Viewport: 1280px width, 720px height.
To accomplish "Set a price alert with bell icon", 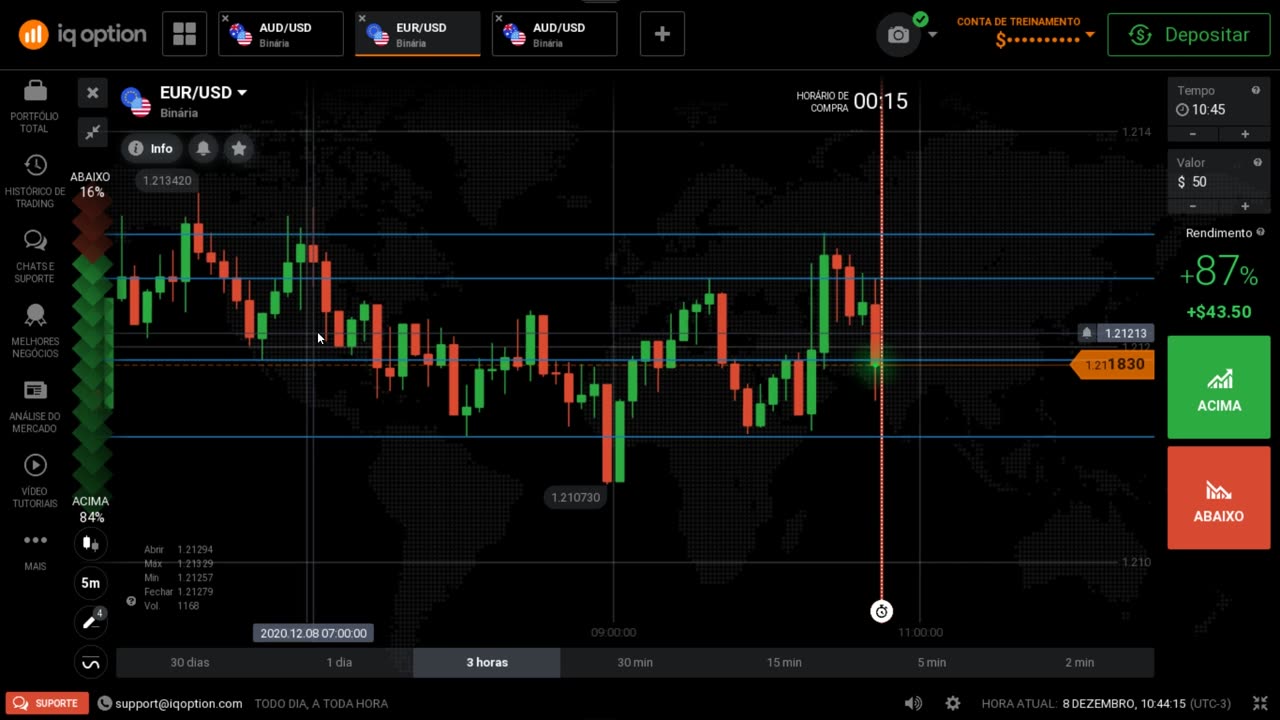I will point(203,148).
